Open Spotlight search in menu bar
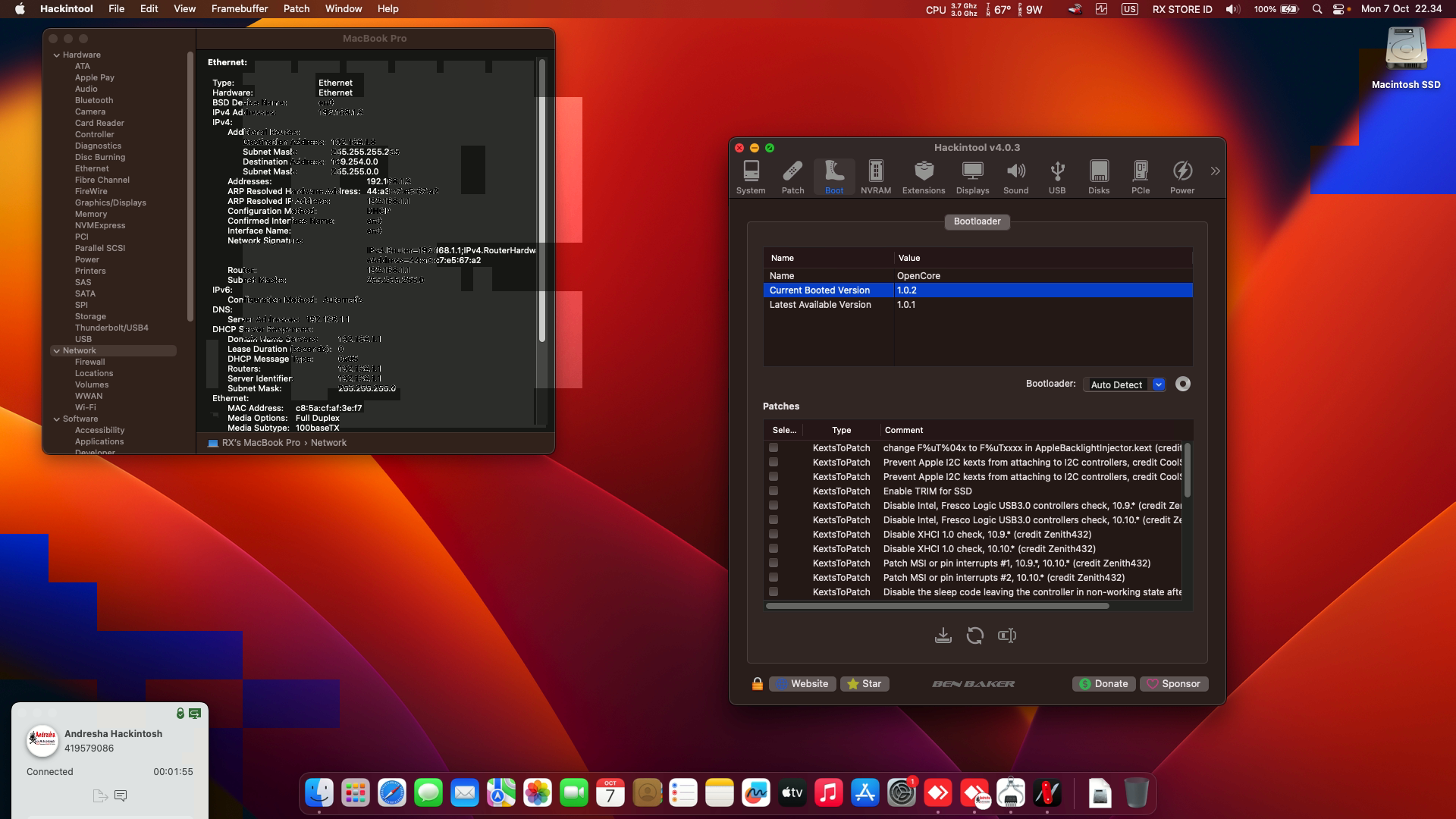The height and width of the screenshot is (819, 1456). [x=1317, y=9]
